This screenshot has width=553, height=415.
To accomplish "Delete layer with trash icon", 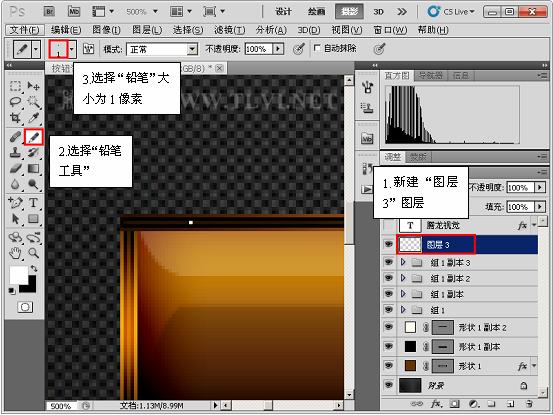I will point(528,404).
